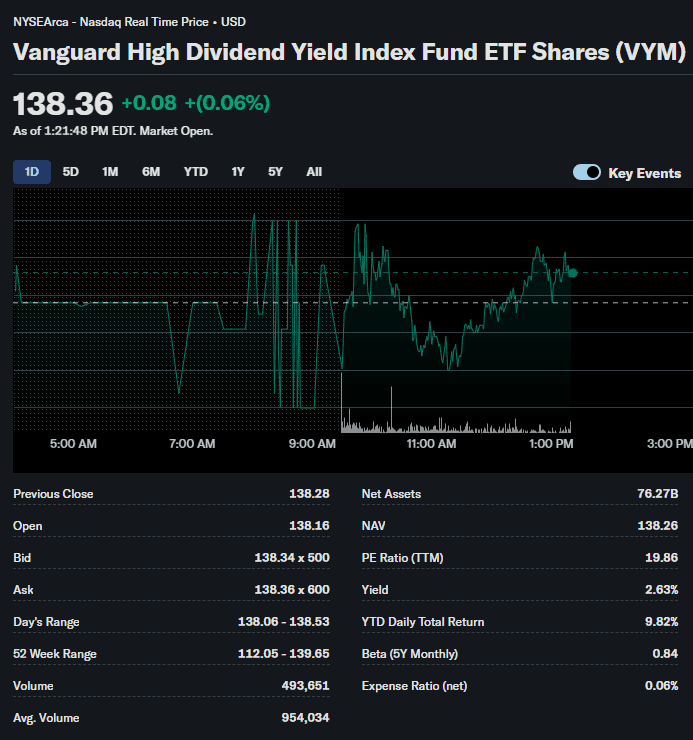Click the PE Ratio (TTM) label

click(403, 558)
